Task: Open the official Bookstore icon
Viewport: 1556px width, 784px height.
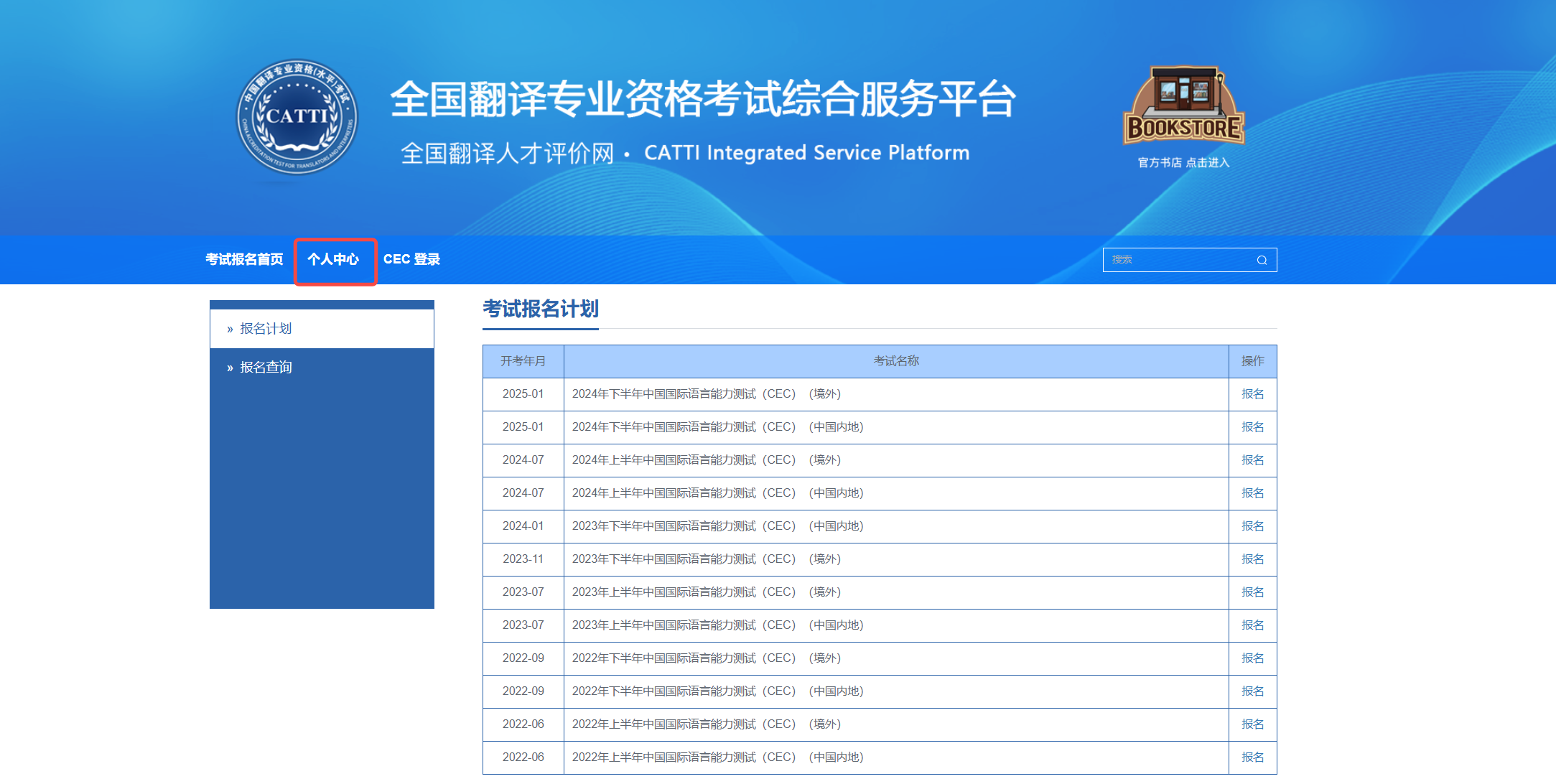Action: click(x=1184, y=106)
